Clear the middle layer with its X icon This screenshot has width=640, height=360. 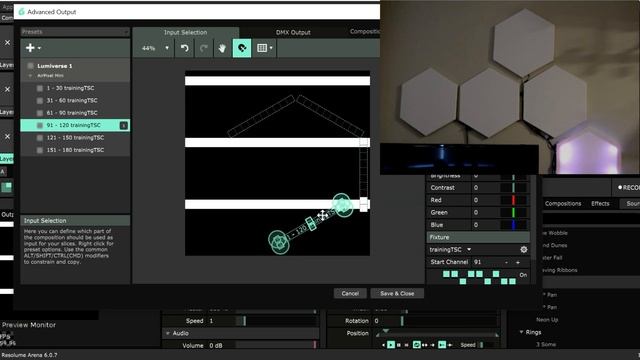coord(7,89)
